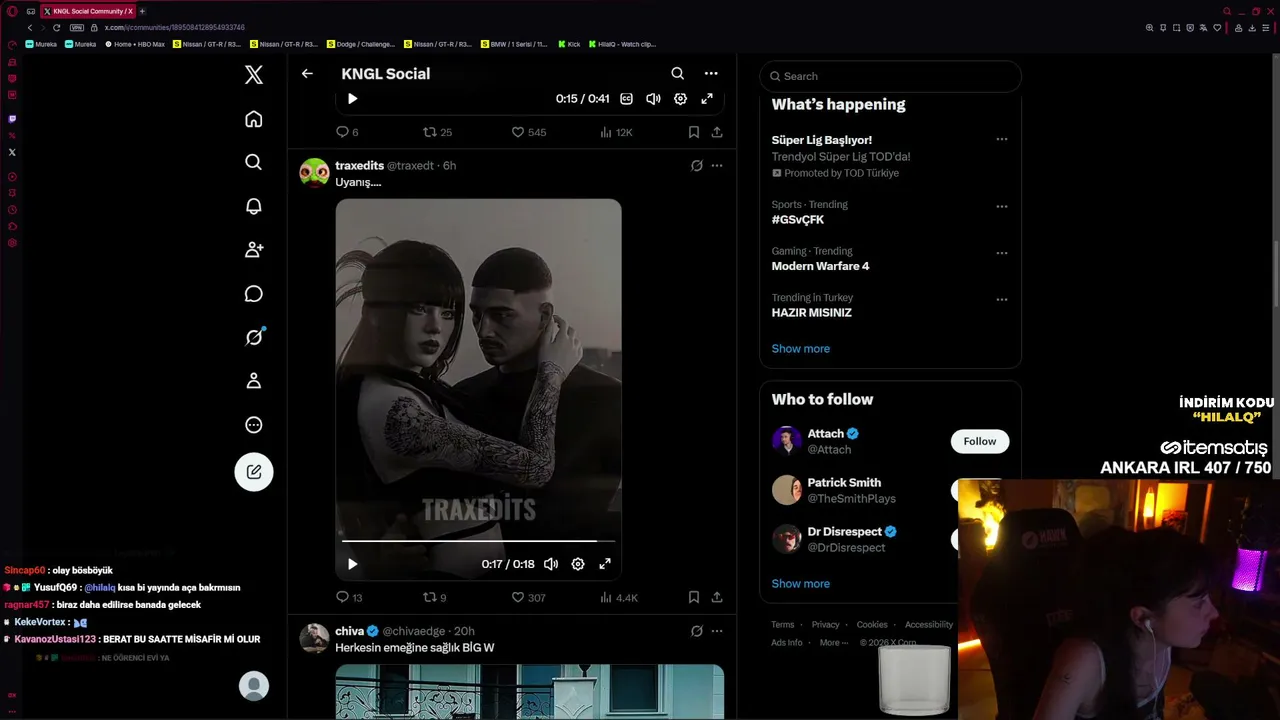
Task: Mute the TRAXEDITS video audio
Action: click(551, 564)
